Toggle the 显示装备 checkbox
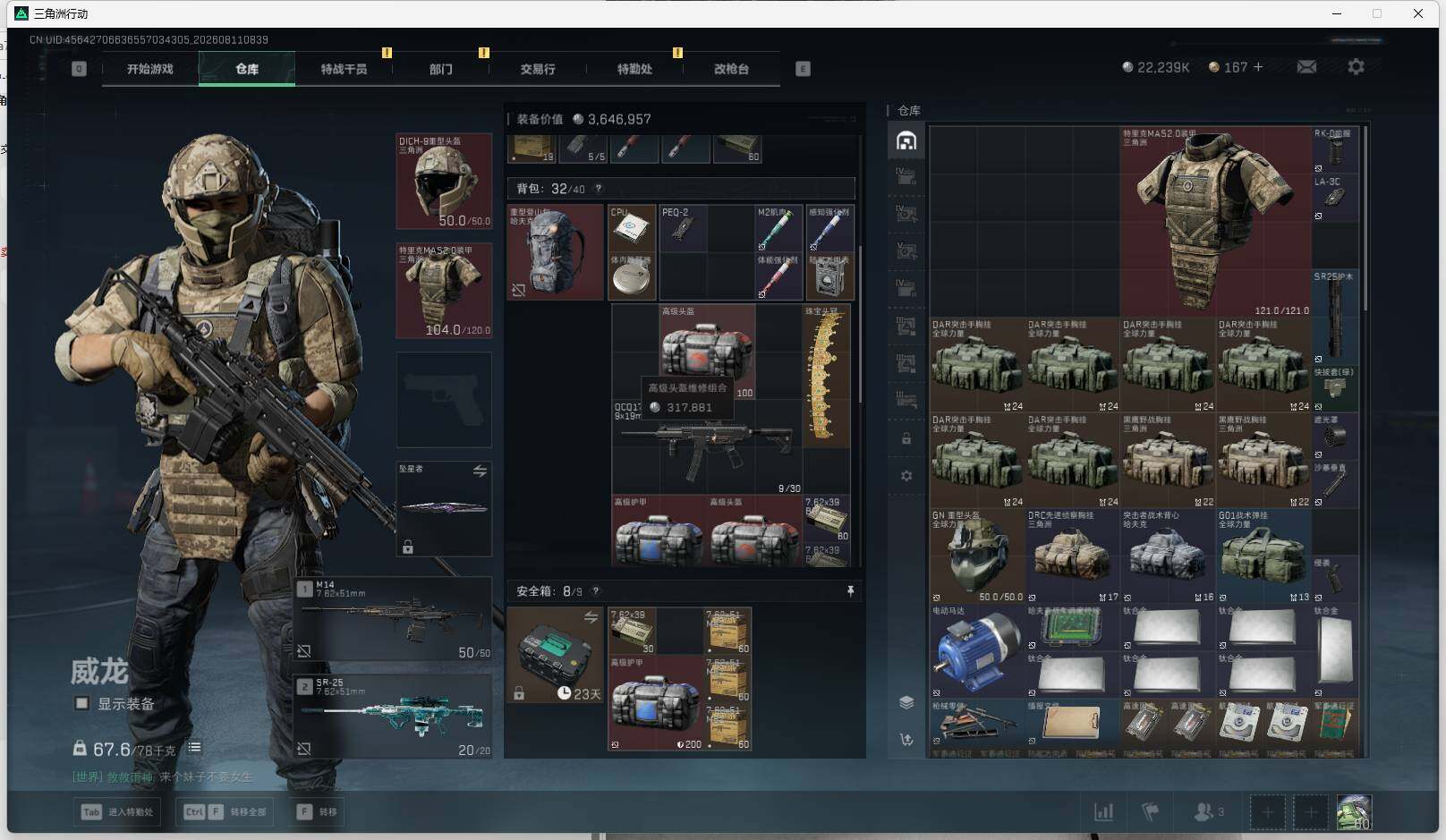The image size is (1446, 840). click(81, 703)
